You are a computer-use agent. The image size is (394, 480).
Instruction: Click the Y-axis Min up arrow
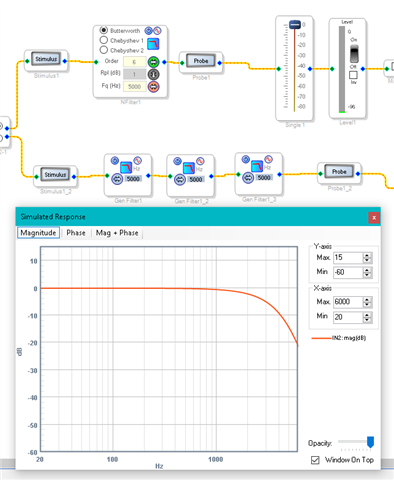pos(367,270)
